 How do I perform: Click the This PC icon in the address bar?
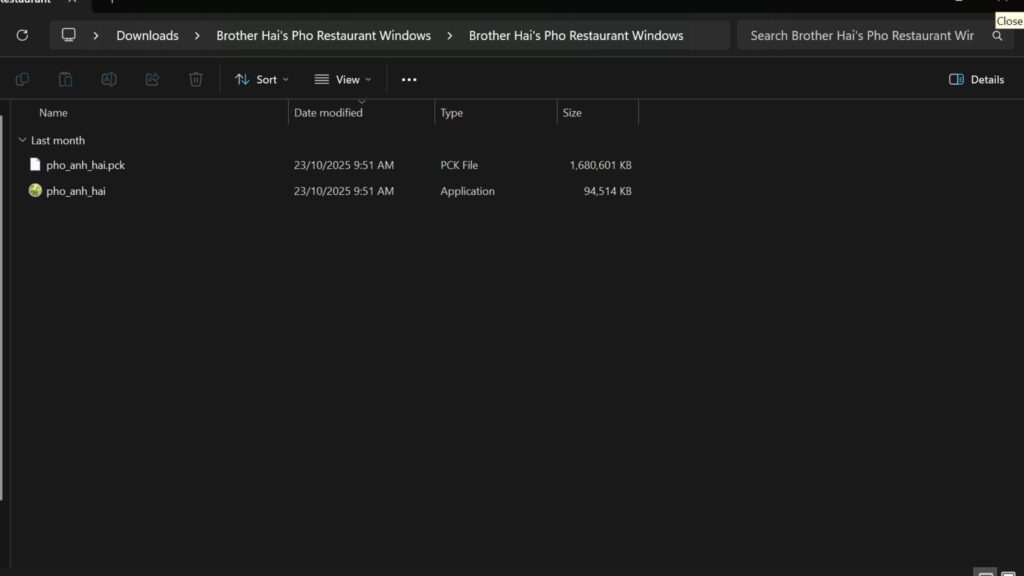[x=68, y=35]
